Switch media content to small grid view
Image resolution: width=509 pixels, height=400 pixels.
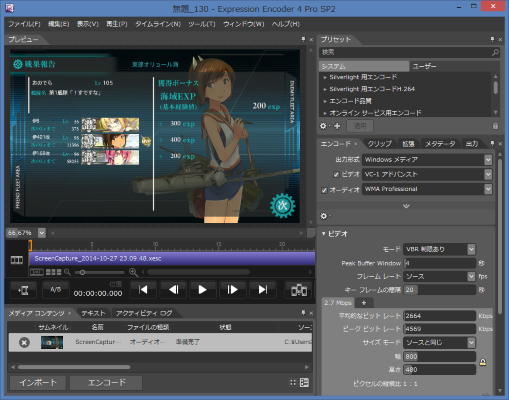[x=293, y=383]
